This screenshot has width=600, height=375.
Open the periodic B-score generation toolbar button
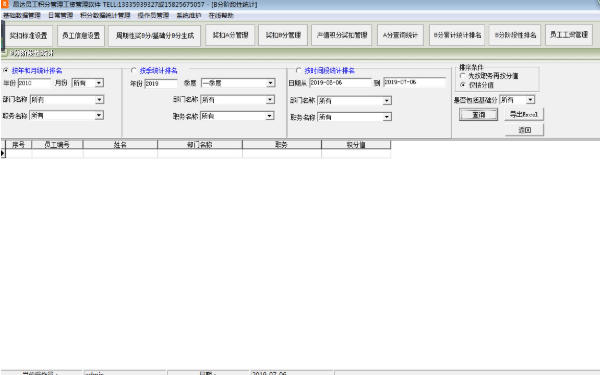coord(155,36)
